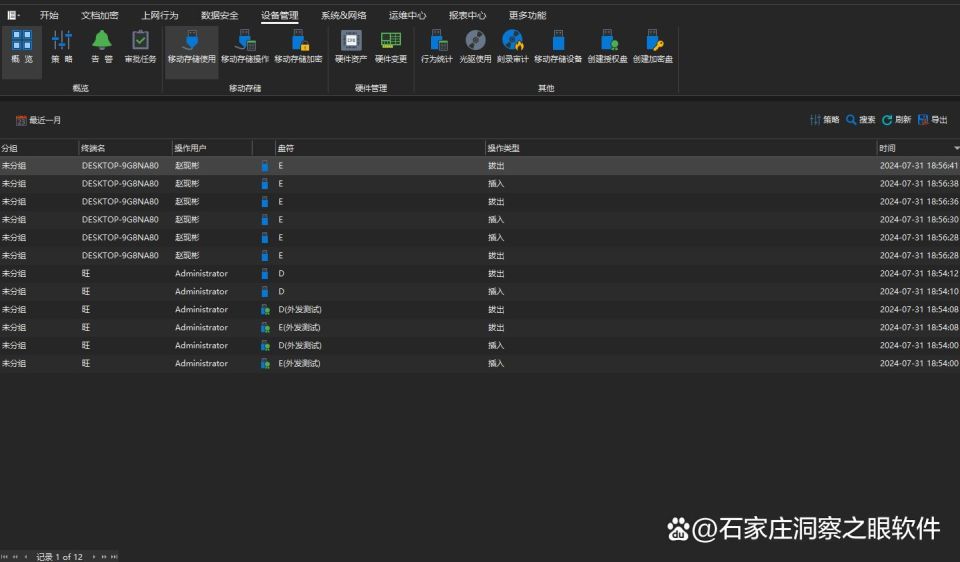
Task: Open the 审批任务 clipboard icon
Action: (140, 47)
